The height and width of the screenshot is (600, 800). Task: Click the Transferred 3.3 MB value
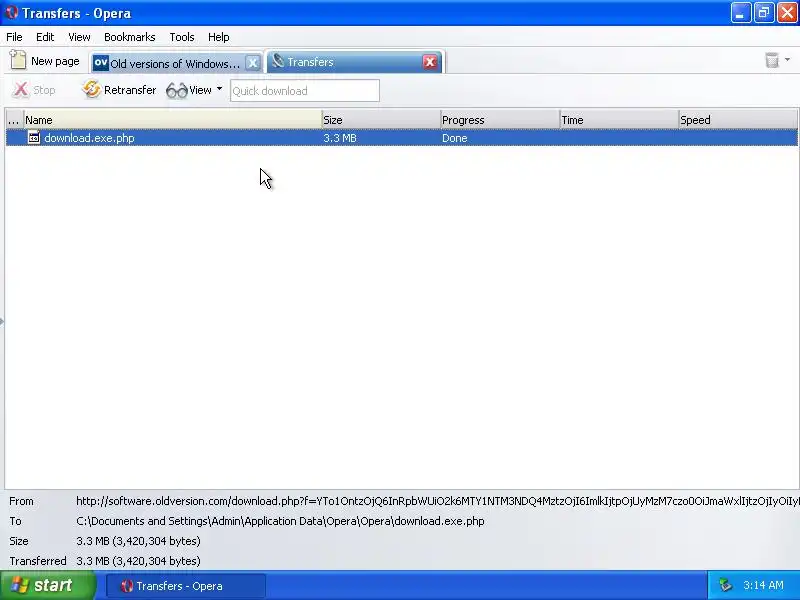pyautogui.click(x=138, y=561)
